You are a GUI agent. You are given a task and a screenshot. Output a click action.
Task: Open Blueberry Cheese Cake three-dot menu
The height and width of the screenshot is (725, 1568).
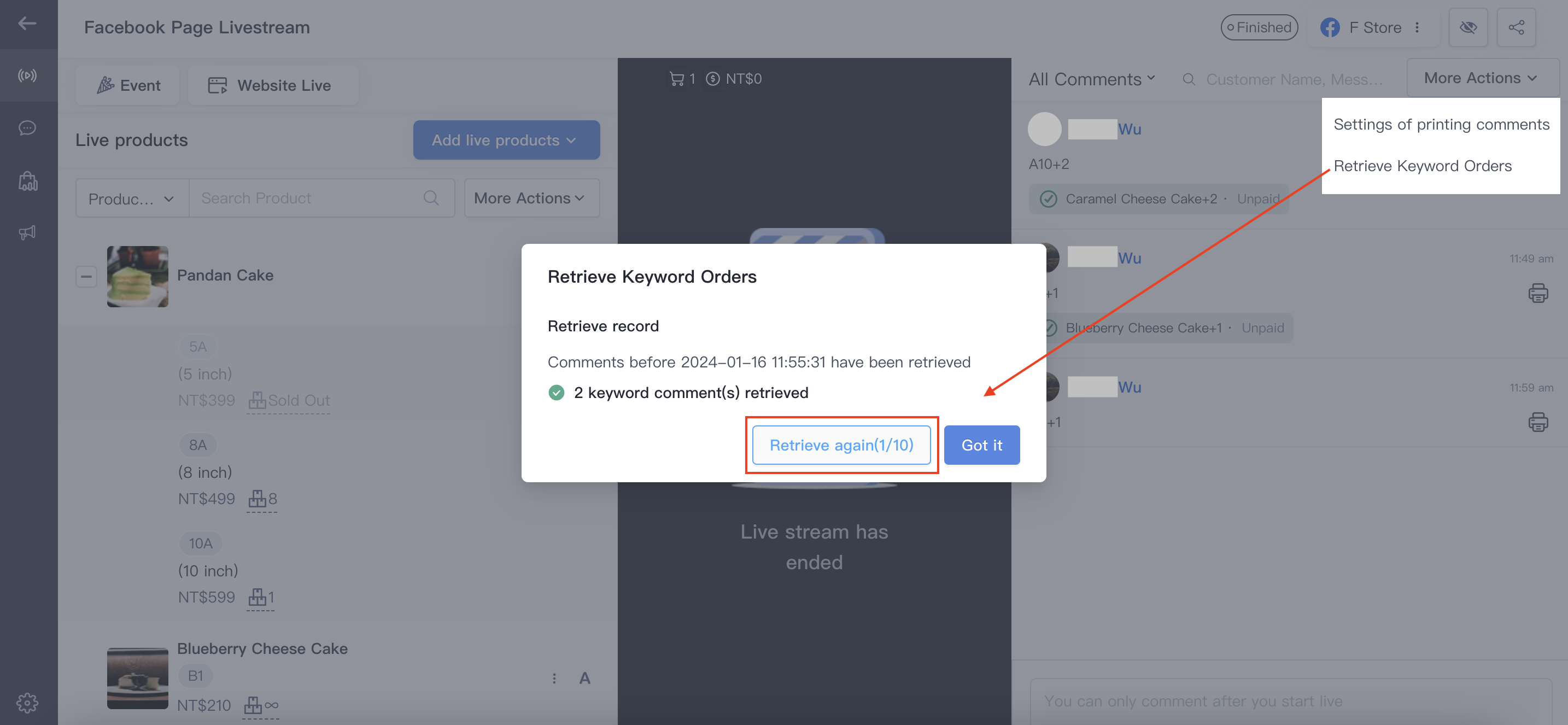click(554, 678)
